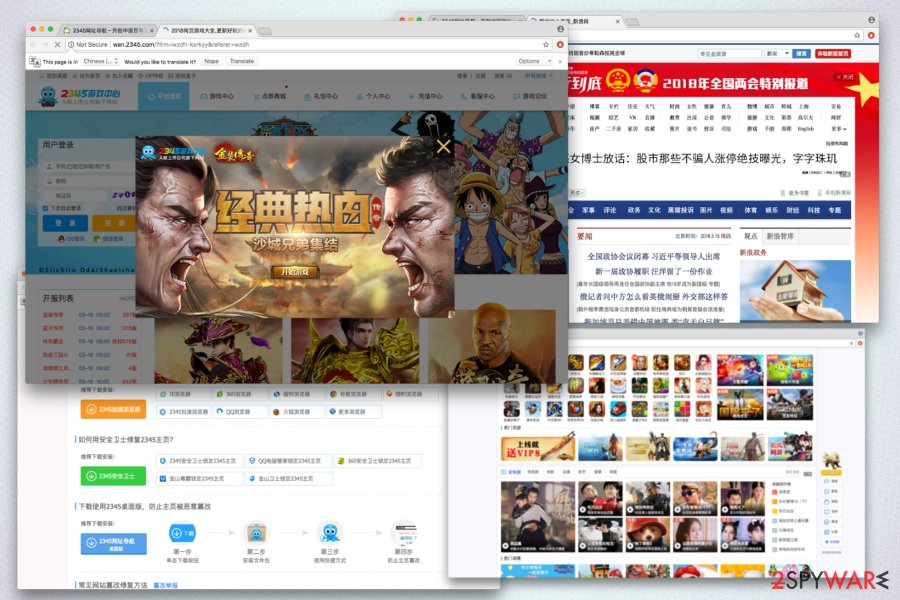Open the 全国政协会议闭幕 news headline
The height and width of the screenshot is (600, 900).
653,256
